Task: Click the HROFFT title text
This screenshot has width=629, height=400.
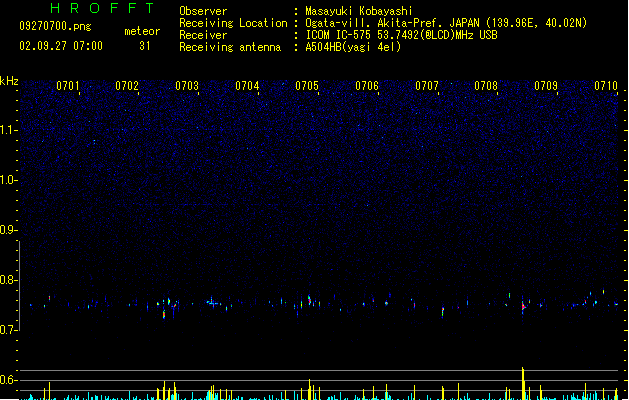Action: pos(102,8)
